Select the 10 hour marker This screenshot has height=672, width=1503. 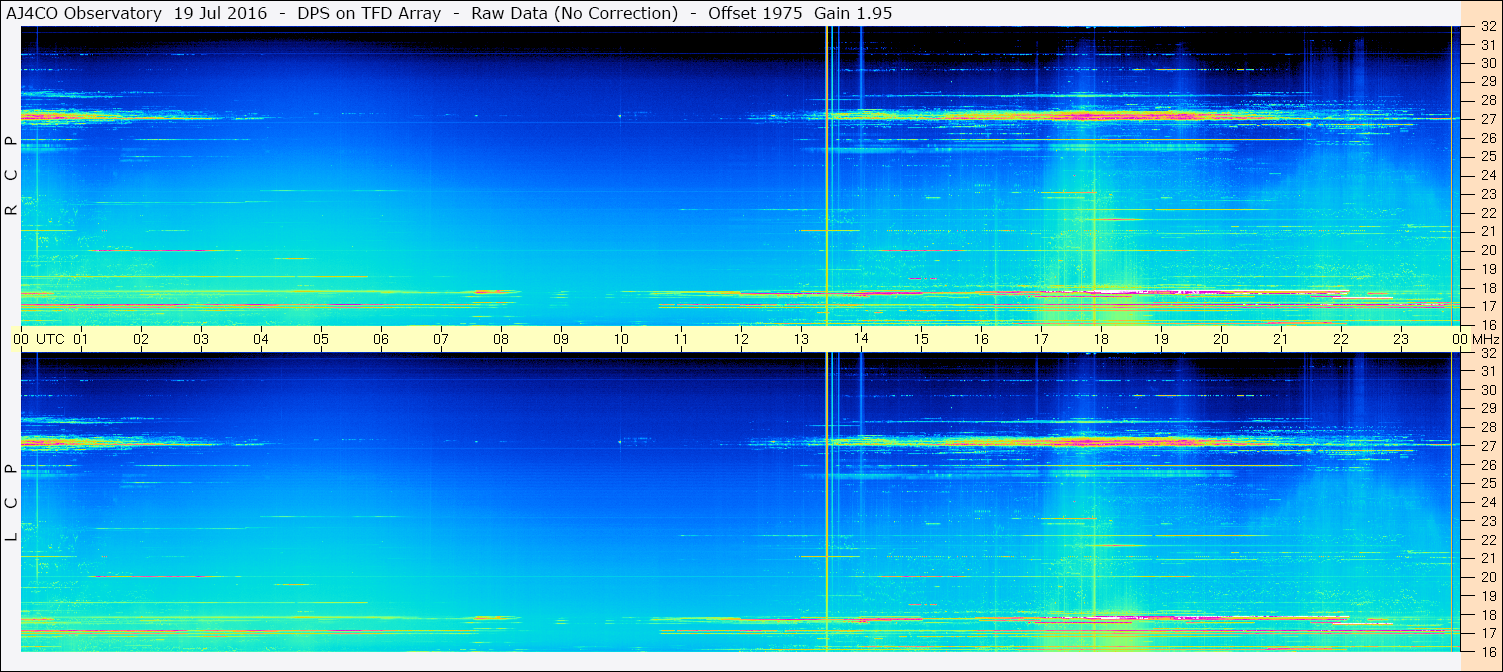click(621, 339)
